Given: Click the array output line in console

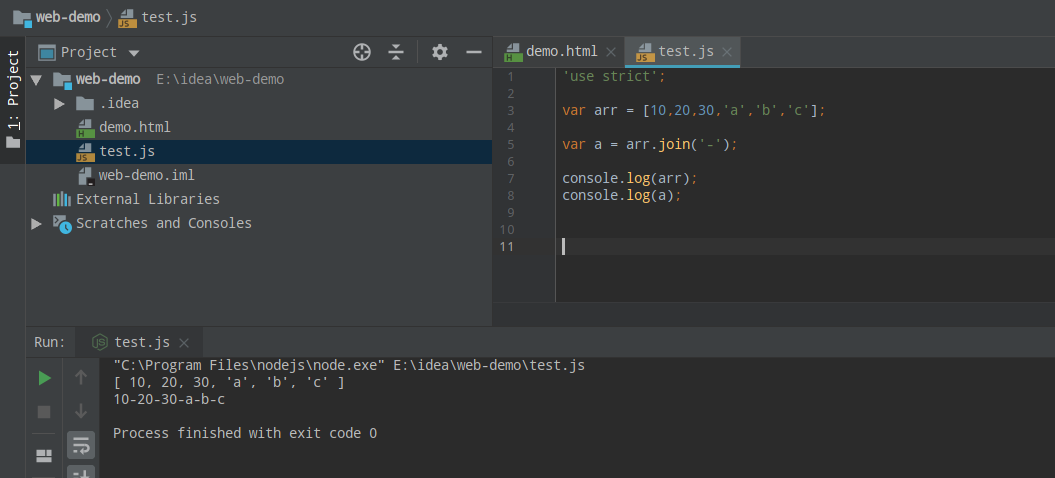Looking at the screenshot, I should (229, 382).
